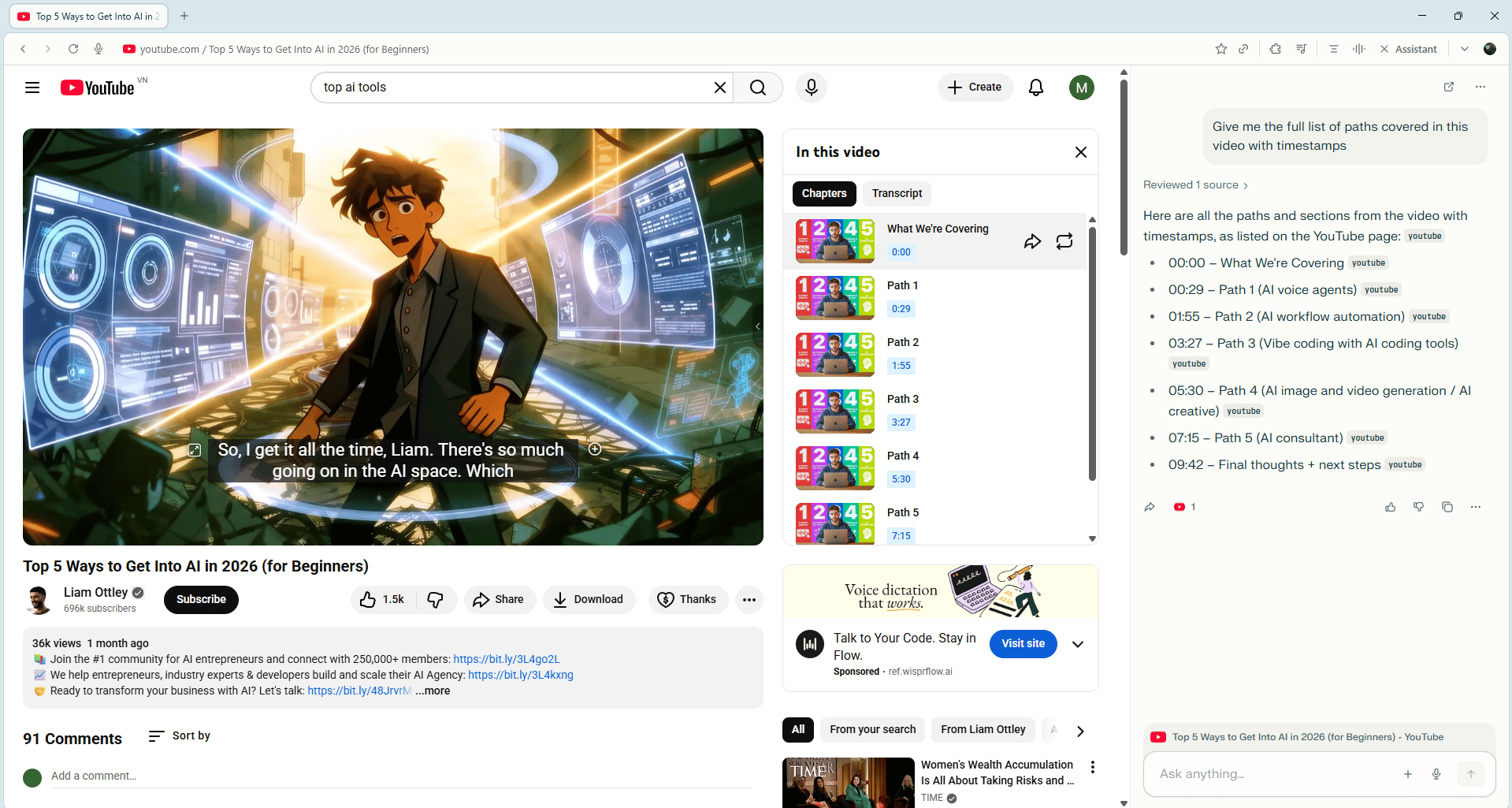
Task: Jump to the Path 3 chapter thumbnail
Action: pos(835,411)
